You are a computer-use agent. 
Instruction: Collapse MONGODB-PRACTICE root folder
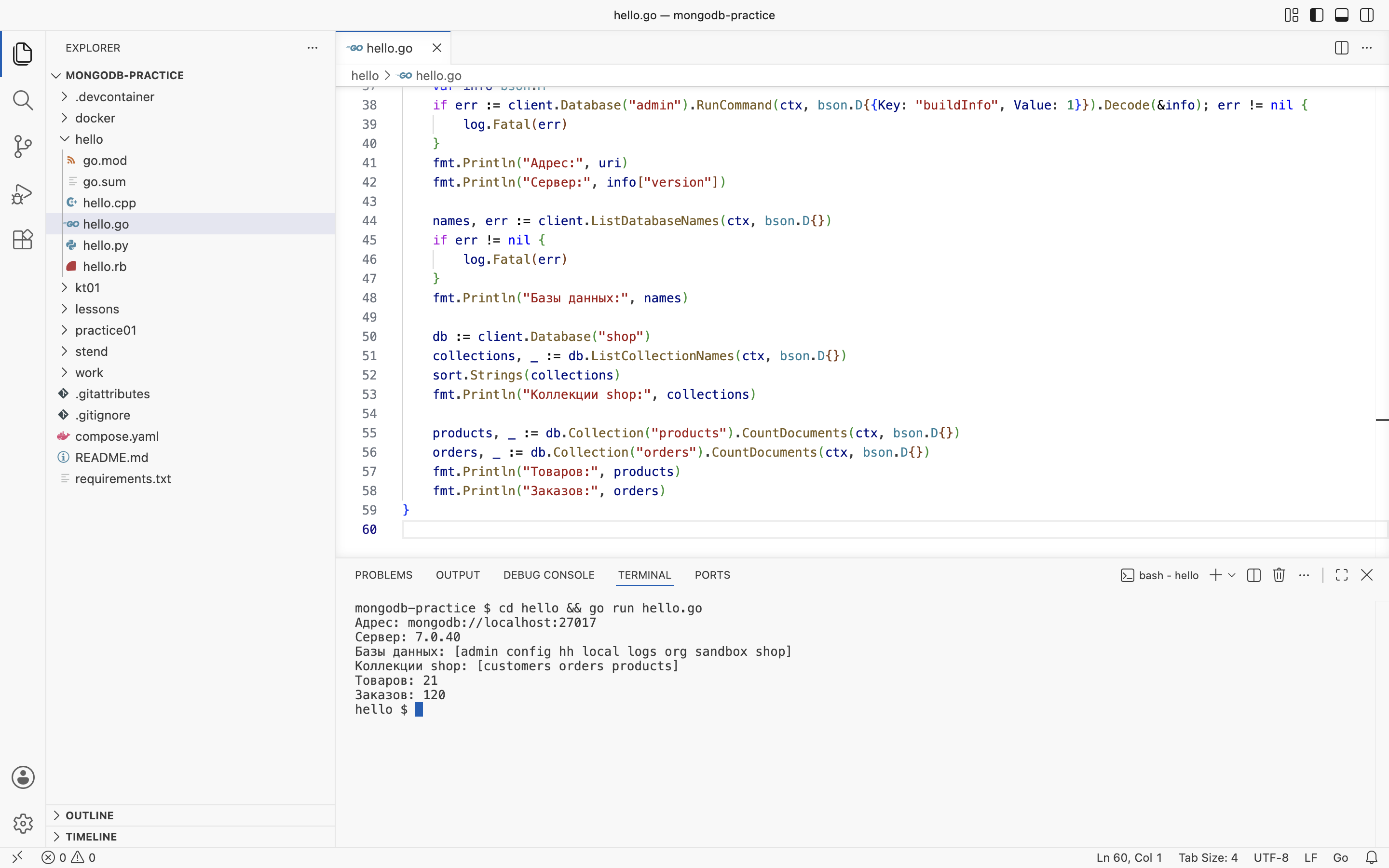click(190, 75)
